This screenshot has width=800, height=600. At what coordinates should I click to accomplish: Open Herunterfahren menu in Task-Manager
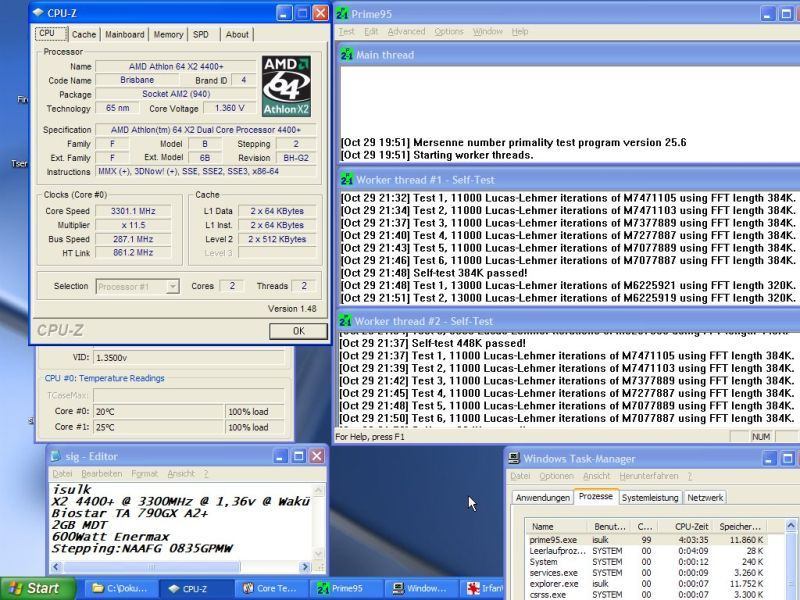pos(648,476)
